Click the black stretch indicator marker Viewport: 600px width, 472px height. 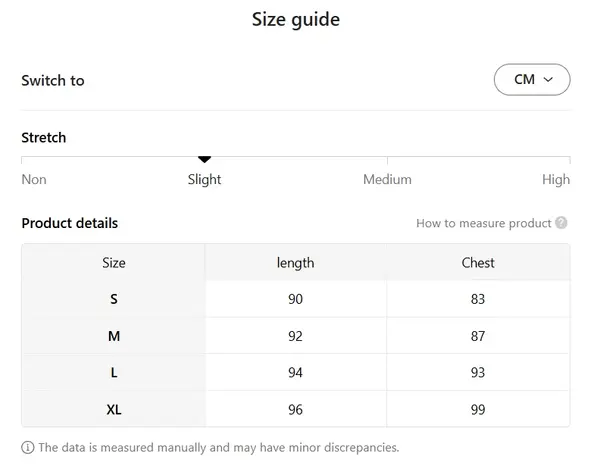tap(205, 159)
